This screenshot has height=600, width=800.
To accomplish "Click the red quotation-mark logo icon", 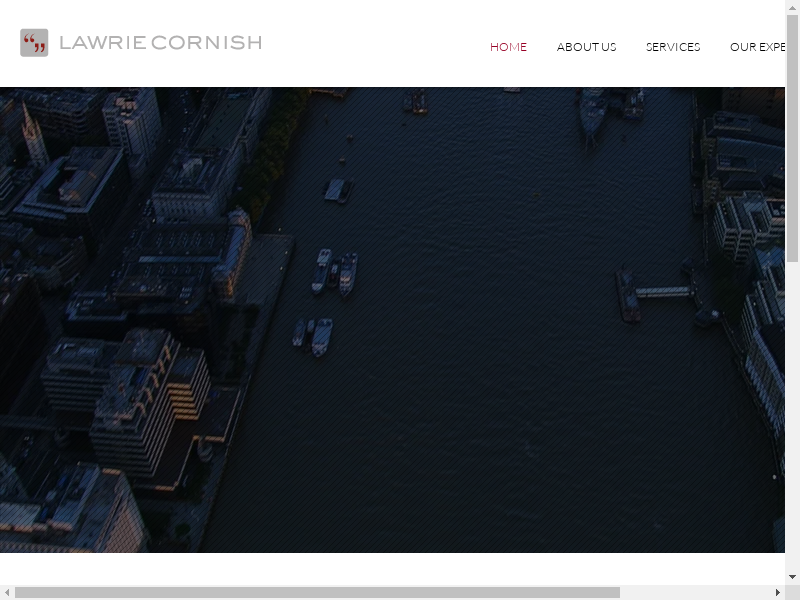I will (x=34, y=43).
